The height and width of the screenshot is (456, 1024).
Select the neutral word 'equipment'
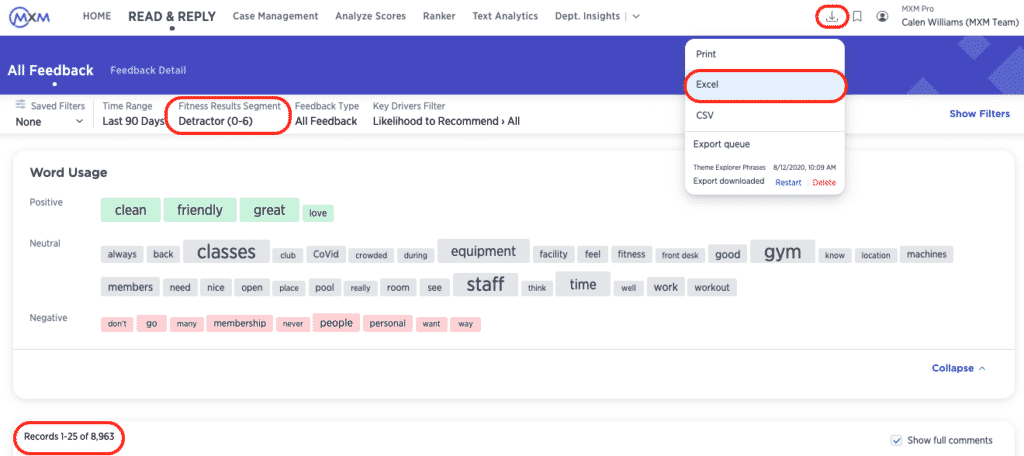coord(483,252)
